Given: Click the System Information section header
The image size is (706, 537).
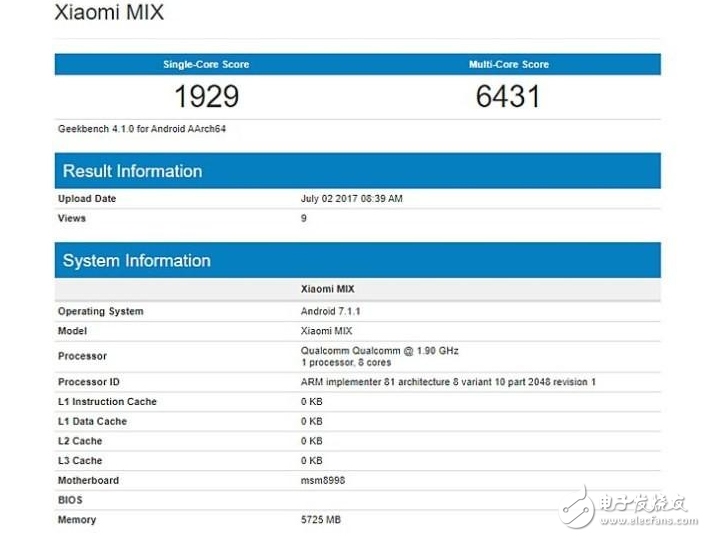Looking at the screenshot, I should click(x=136, y=261).
